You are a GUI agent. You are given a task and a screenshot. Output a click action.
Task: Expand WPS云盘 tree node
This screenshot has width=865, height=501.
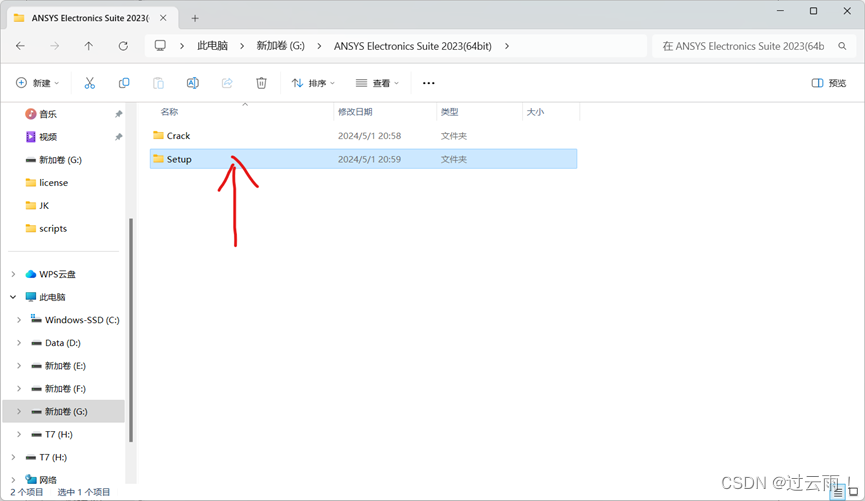click(13, 274)
